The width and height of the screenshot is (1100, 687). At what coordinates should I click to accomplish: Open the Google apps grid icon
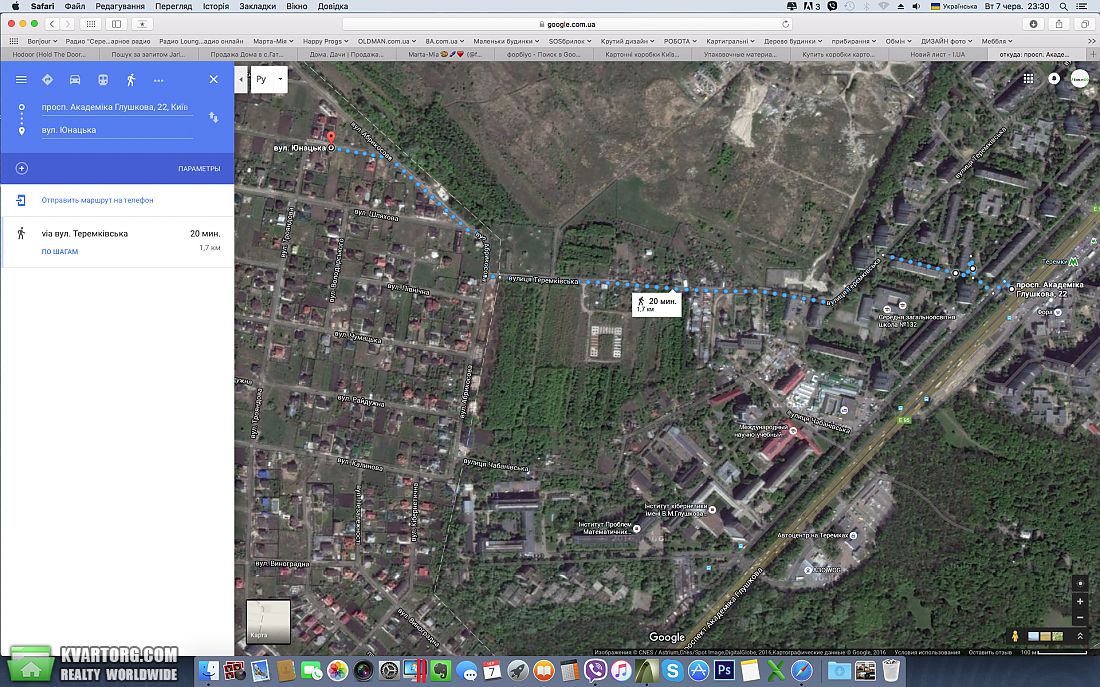(x=1028, y=79)
